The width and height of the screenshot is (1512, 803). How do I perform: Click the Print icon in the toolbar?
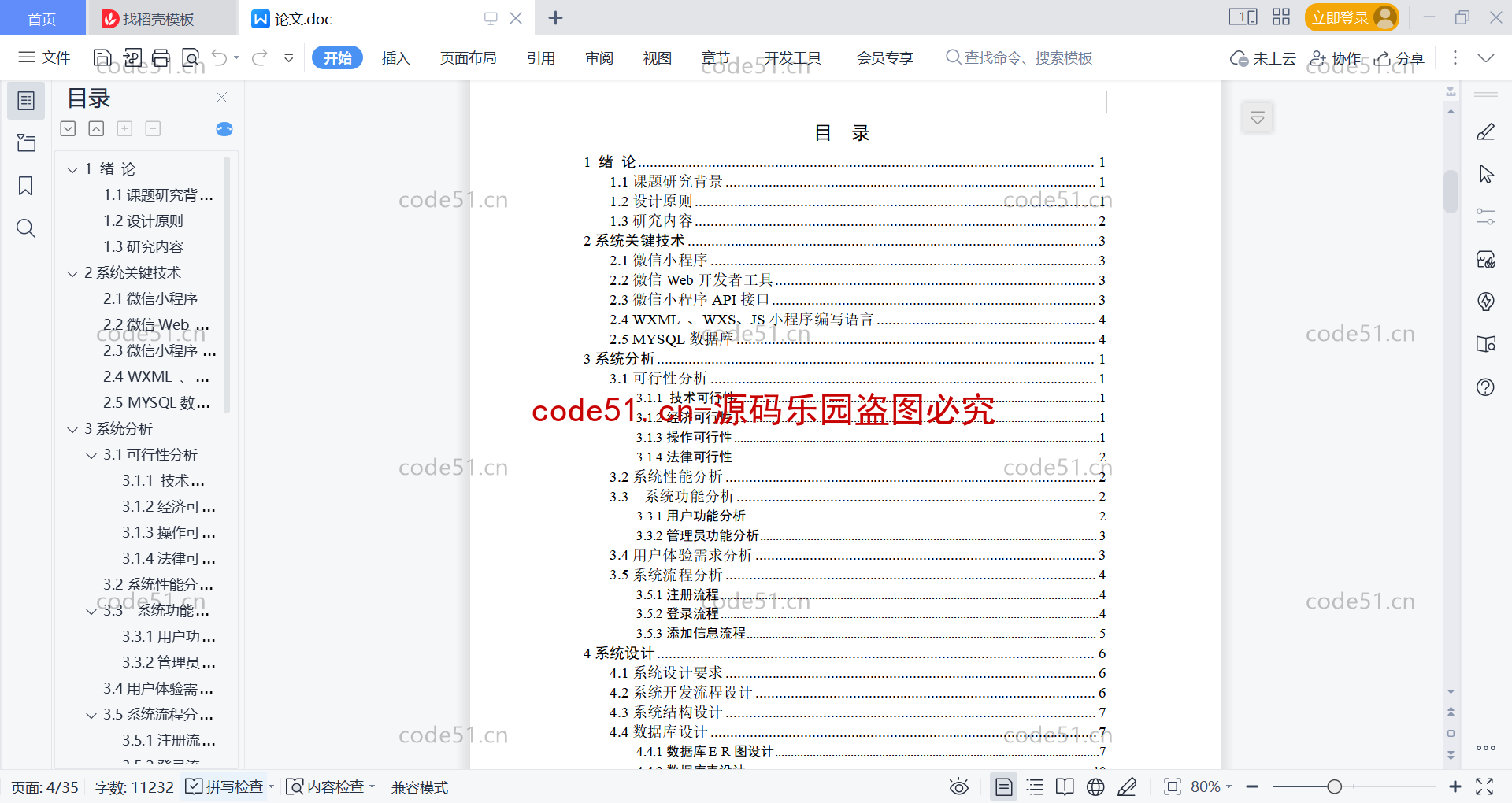[x=161, y=57]
